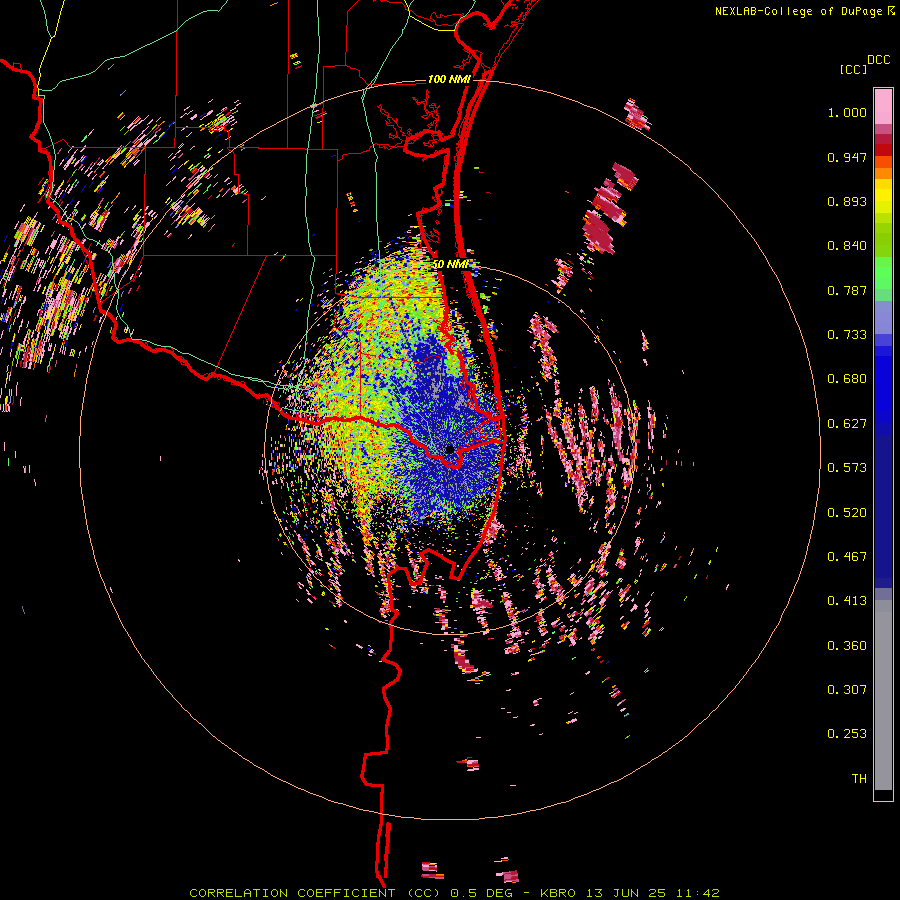Click the 0.307 value on color scale

847,690
